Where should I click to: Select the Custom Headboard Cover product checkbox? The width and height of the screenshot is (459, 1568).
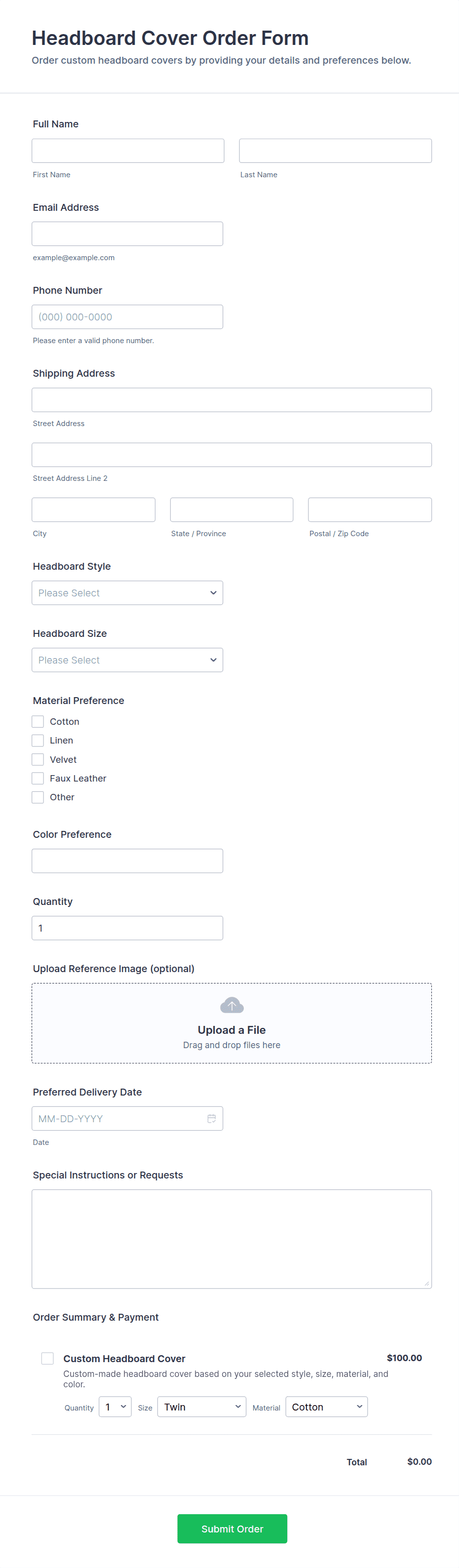[x=47, y=1358]
